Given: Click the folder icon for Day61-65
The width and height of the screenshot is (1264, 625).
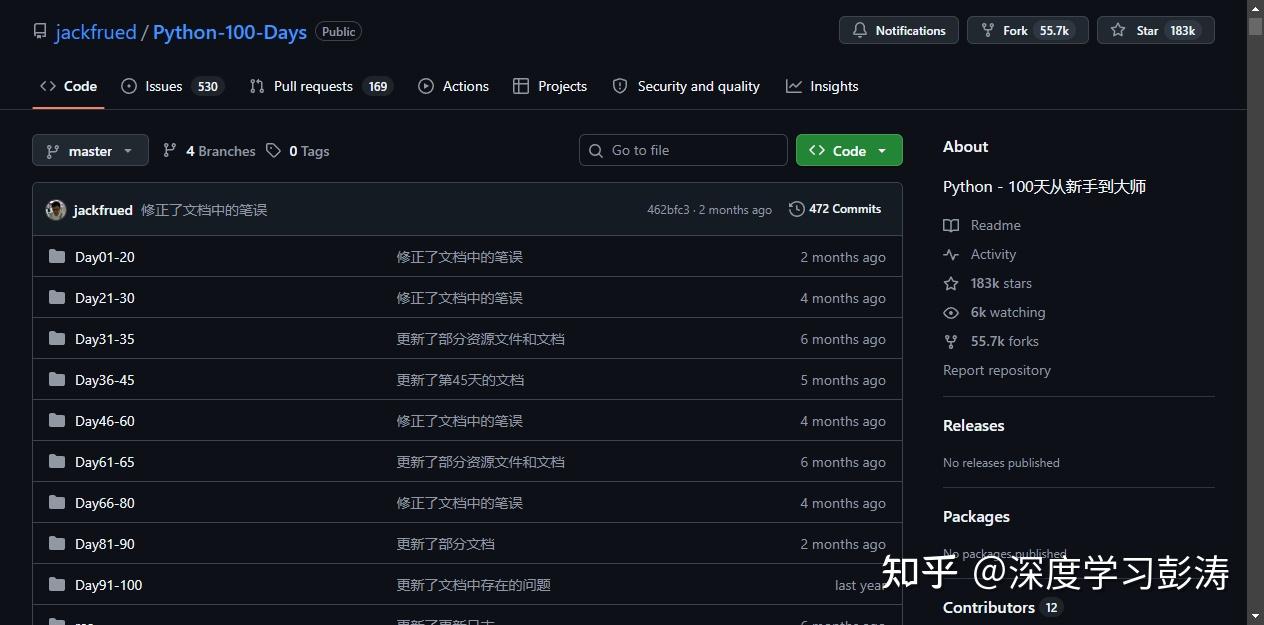Looking at the screenshot, I should [x=57, y=462].
